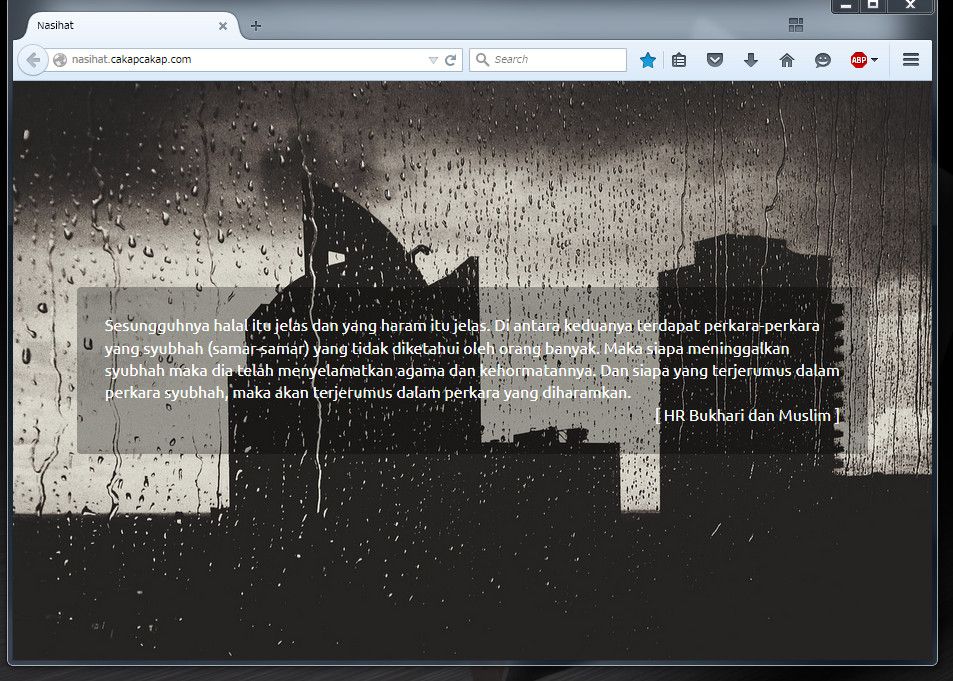This screenshot has width=953, height=681.
Task: Click the site identity globe icon
Action: (x=60, y=59)
